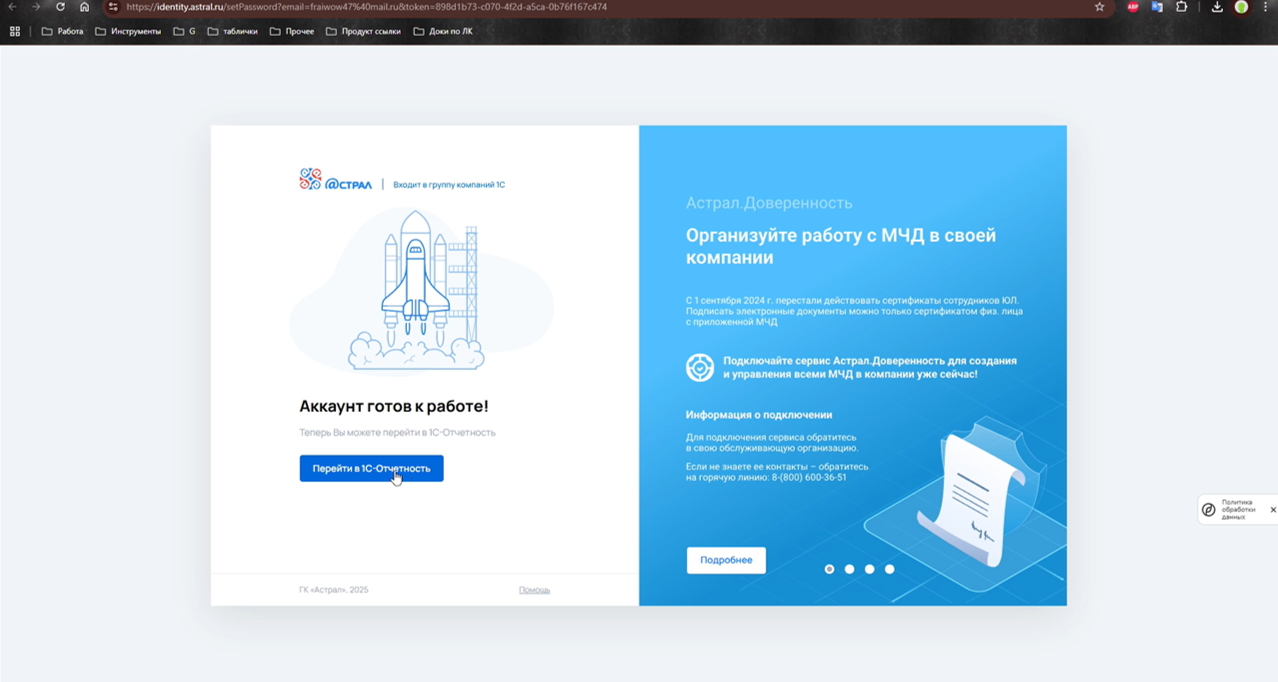This screenshot has height=682, width=1278.
Task: Open the red ABP extension icon
Action: pos(1133,7)
